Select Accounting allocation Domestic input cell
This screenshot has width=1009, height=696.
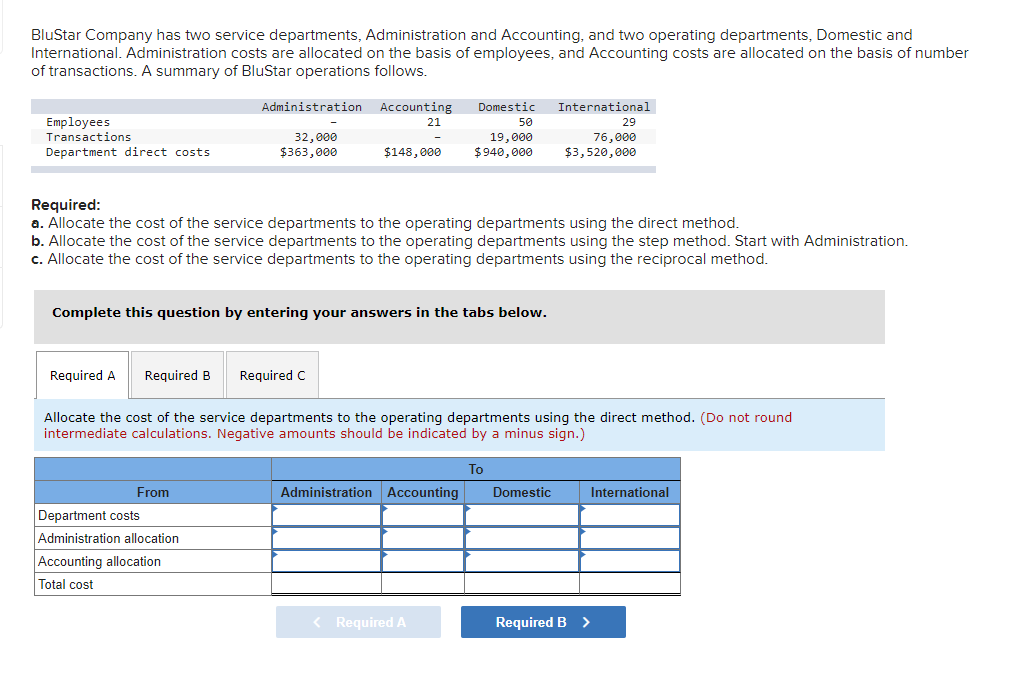pyautogui.click(x=522, y=562)
